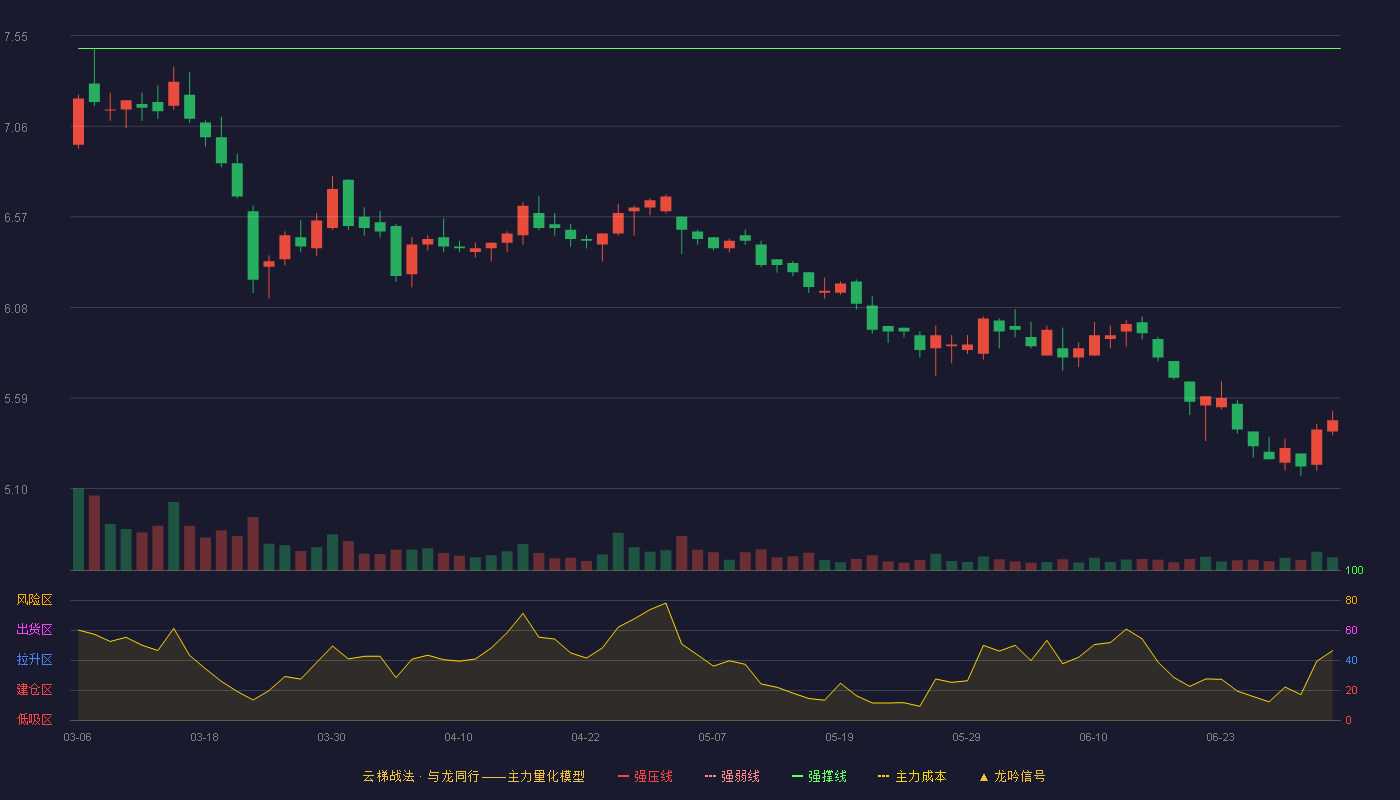Toggle the 龙吟信号 triangle legend item

click(1012, 776)
